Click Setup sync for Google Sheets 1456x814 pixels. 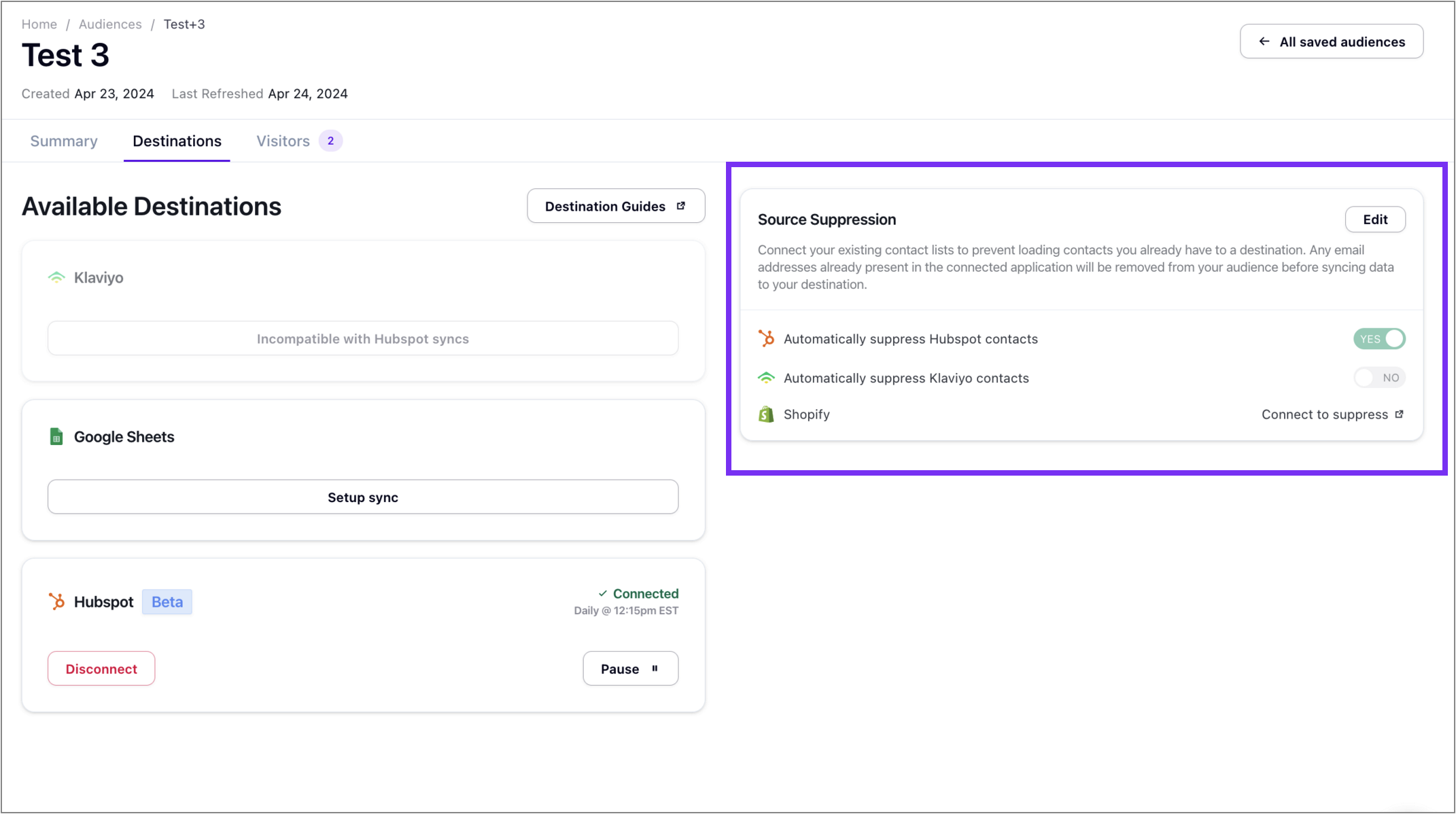(363, 497)
